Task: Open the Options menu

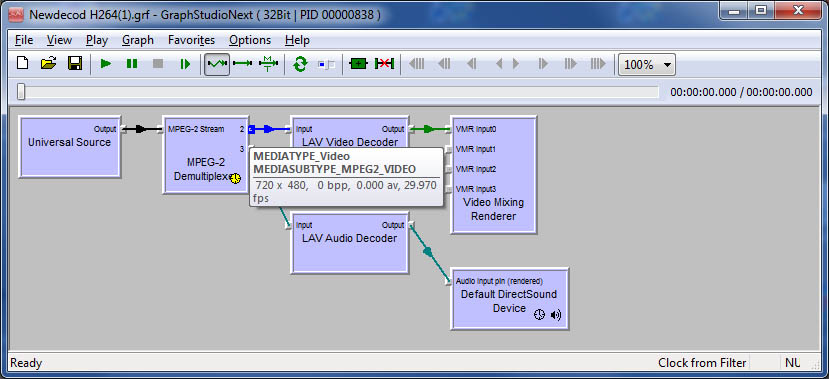Action: (250, 40)
